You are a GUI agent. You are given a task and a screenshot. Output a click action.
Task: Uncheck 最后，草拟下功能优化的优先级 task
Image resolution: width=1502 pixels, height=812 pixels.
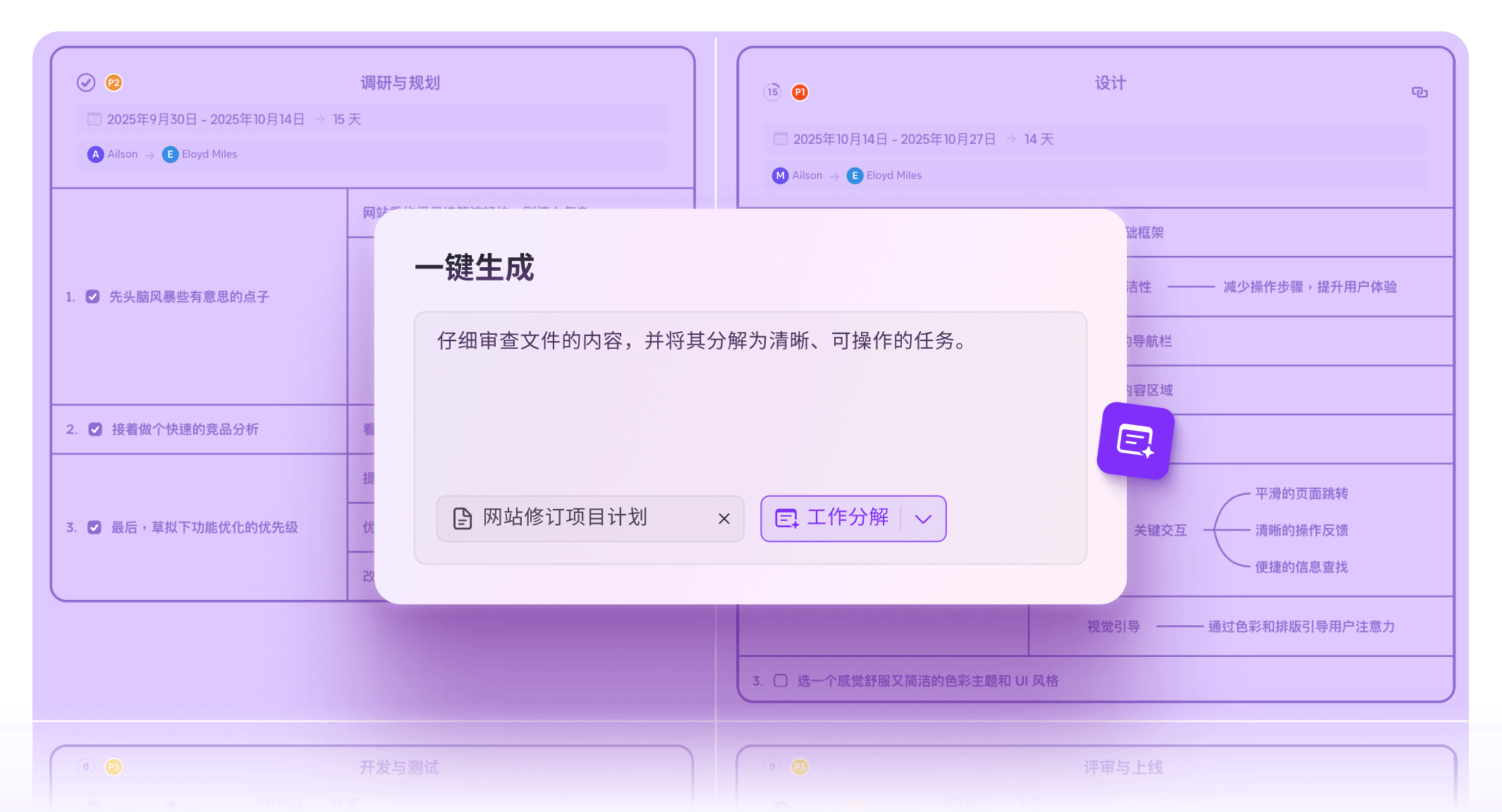click(x=95, y=527)
